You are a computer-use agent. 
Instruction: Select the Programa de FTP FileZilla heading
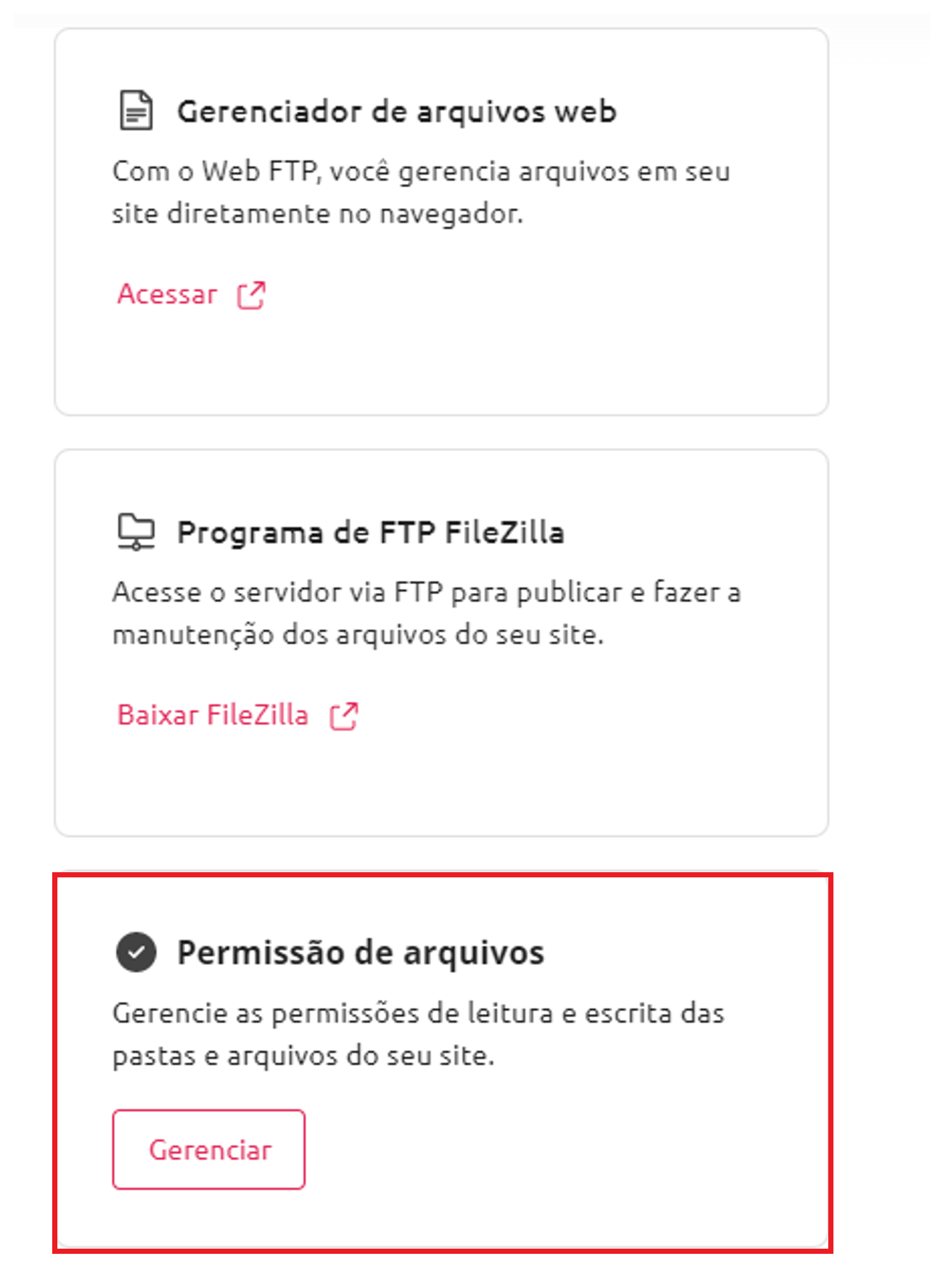(371, 532)
